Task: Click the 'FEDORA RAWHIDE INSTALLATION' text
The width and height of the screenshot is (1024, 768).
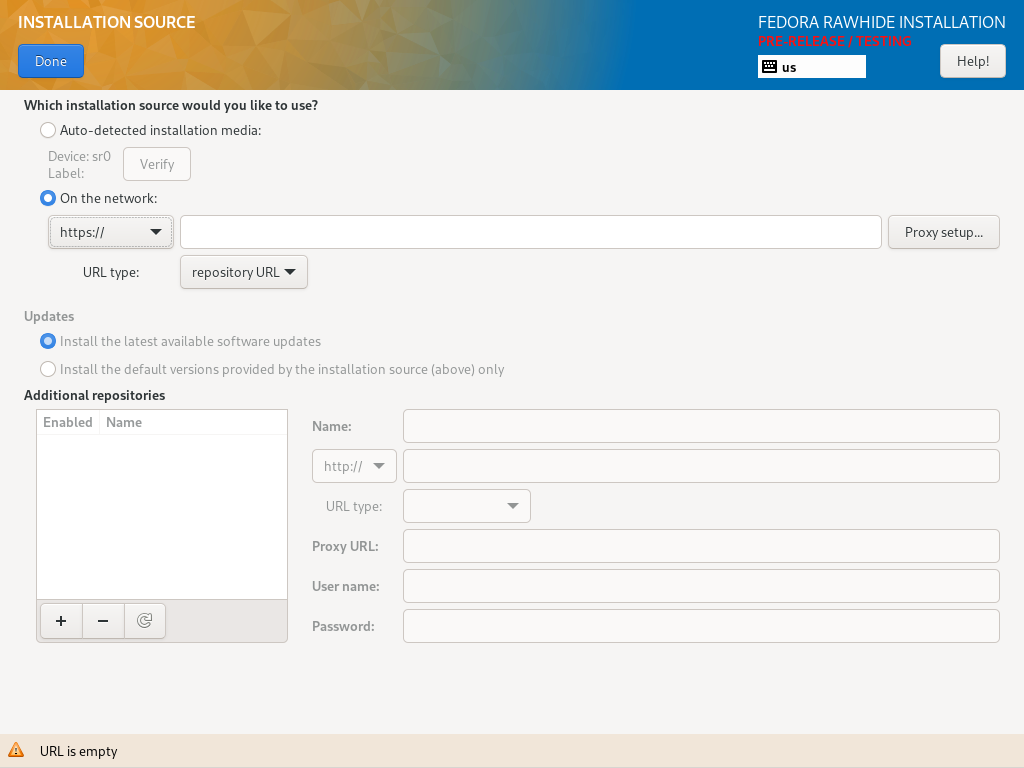Action: (x=882, y=22)
